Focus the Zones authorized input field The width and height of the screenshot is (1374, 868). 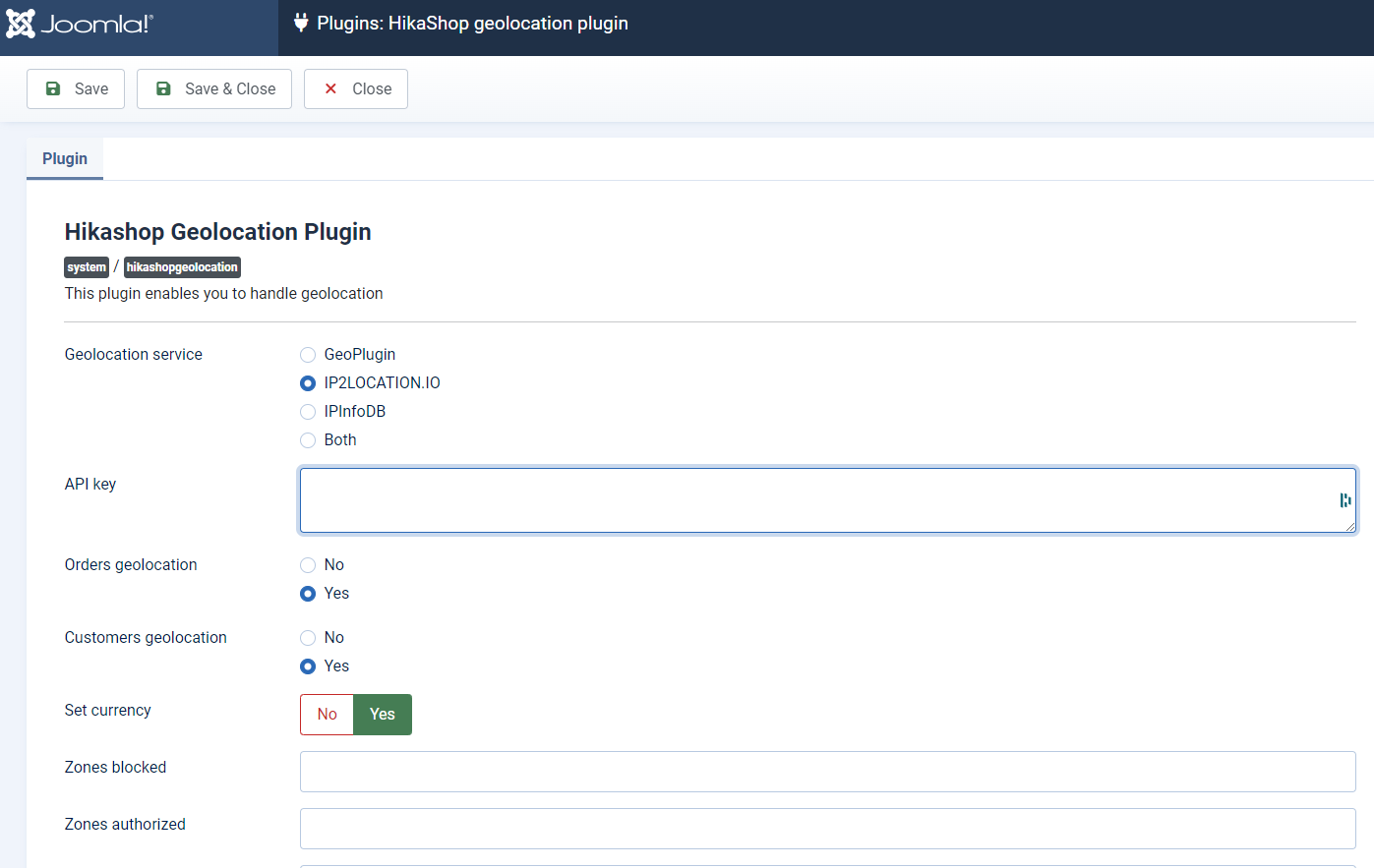click(x=827, y=829)
